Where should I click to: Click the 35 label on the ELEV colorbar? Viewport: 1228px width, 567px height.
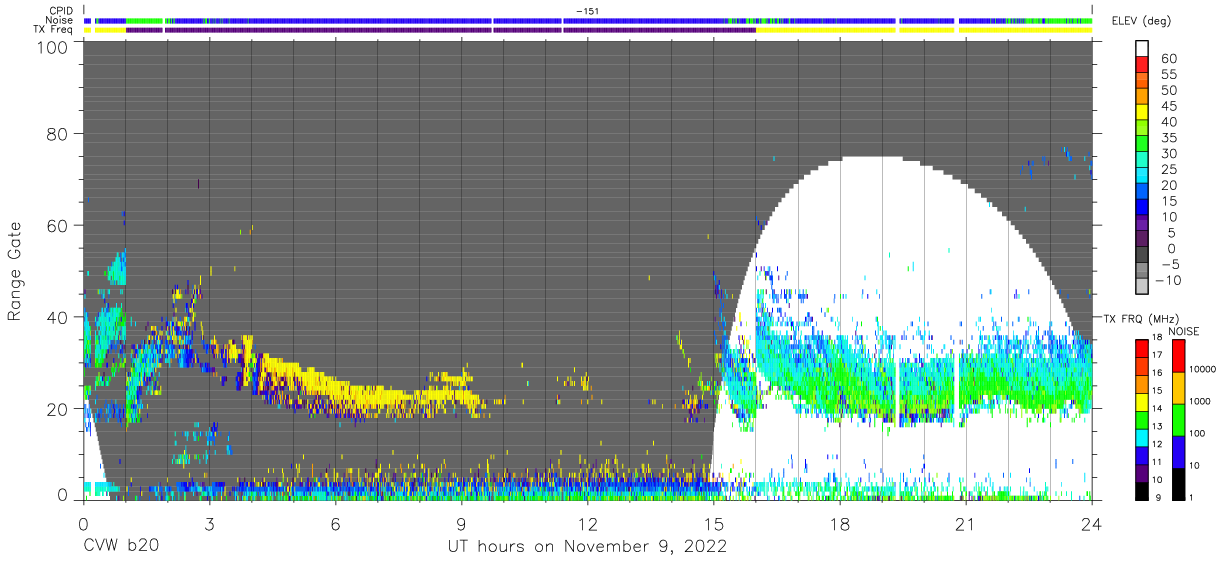point(1169,138)
